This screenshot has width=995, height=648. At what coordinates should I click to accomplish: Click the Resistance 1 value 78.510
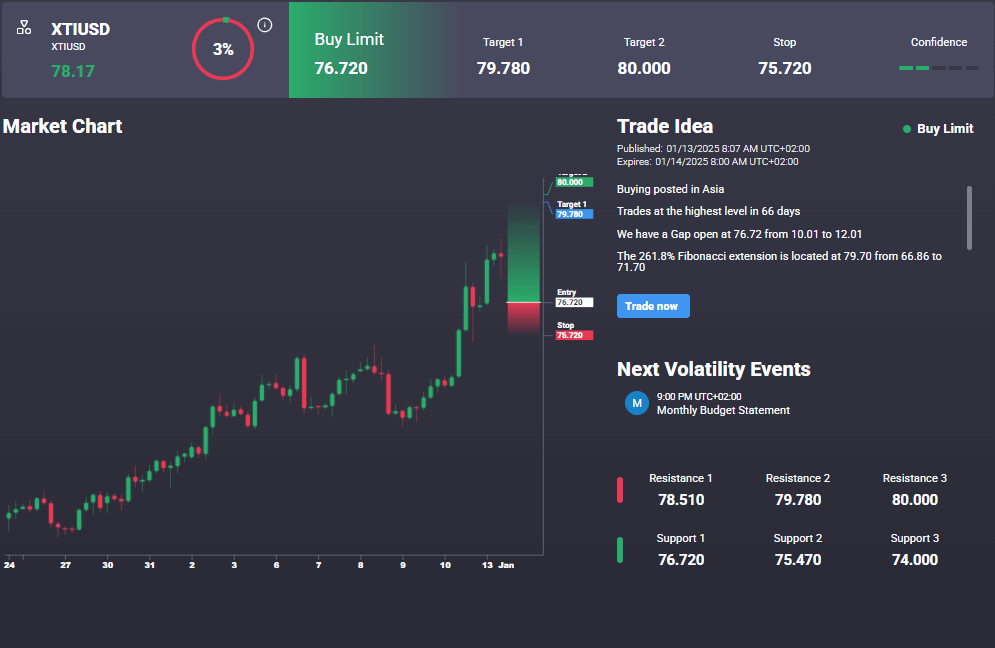pyautogui.click(x=681, y=500)
